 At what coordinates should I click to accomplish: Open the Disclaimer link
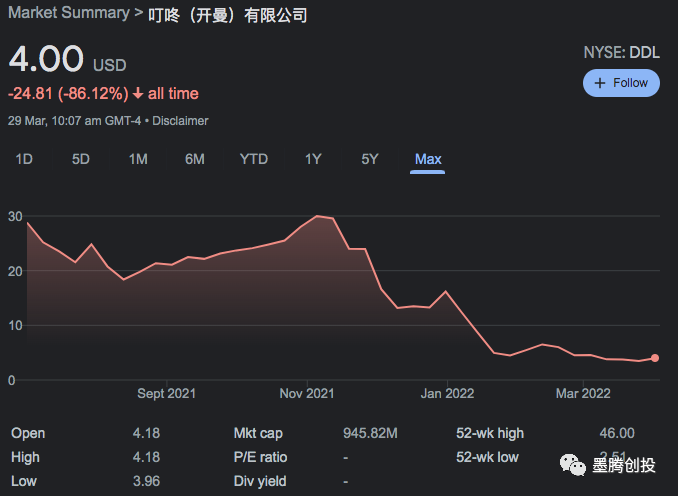pos(180,120)
